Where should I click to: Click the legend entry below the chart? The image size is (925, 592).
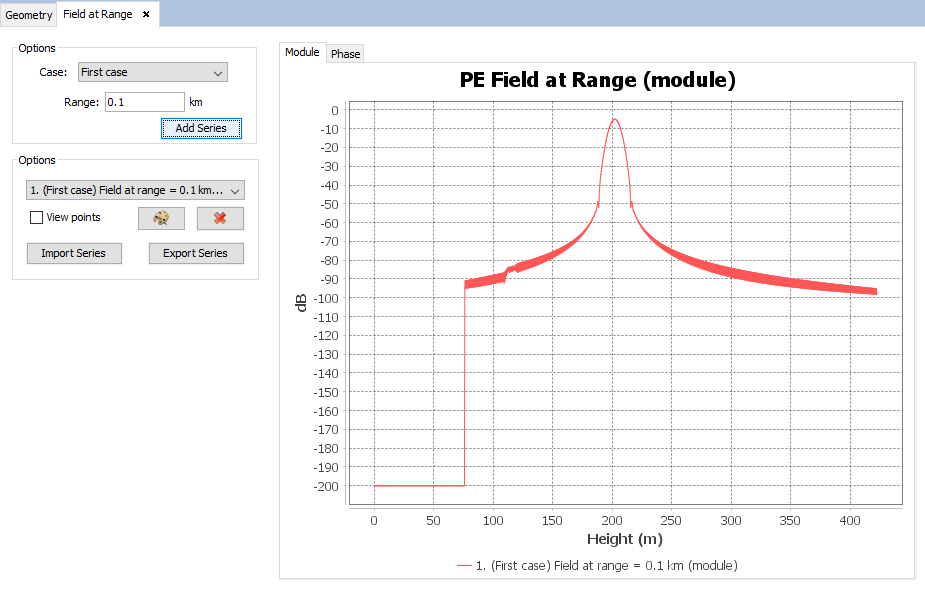[x=597, y=565]
